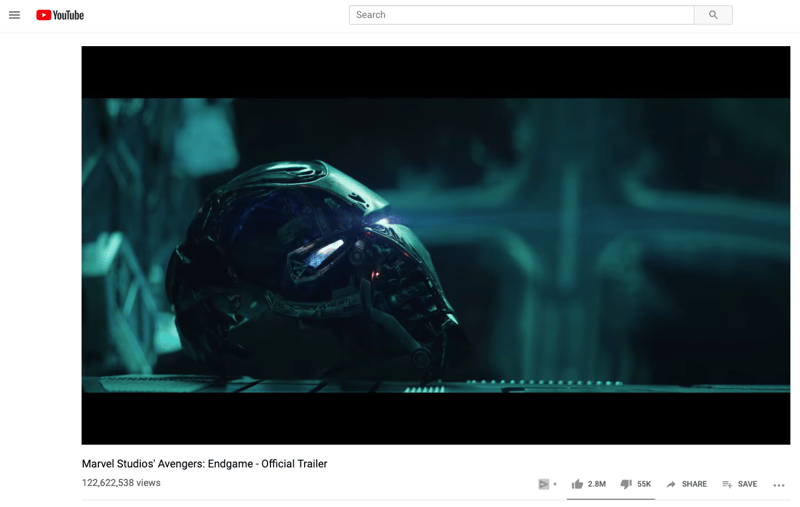The width and height of the screenshot is (800, 507).
Task: Click SAVE to add to playlist
Action: [740, 484]
